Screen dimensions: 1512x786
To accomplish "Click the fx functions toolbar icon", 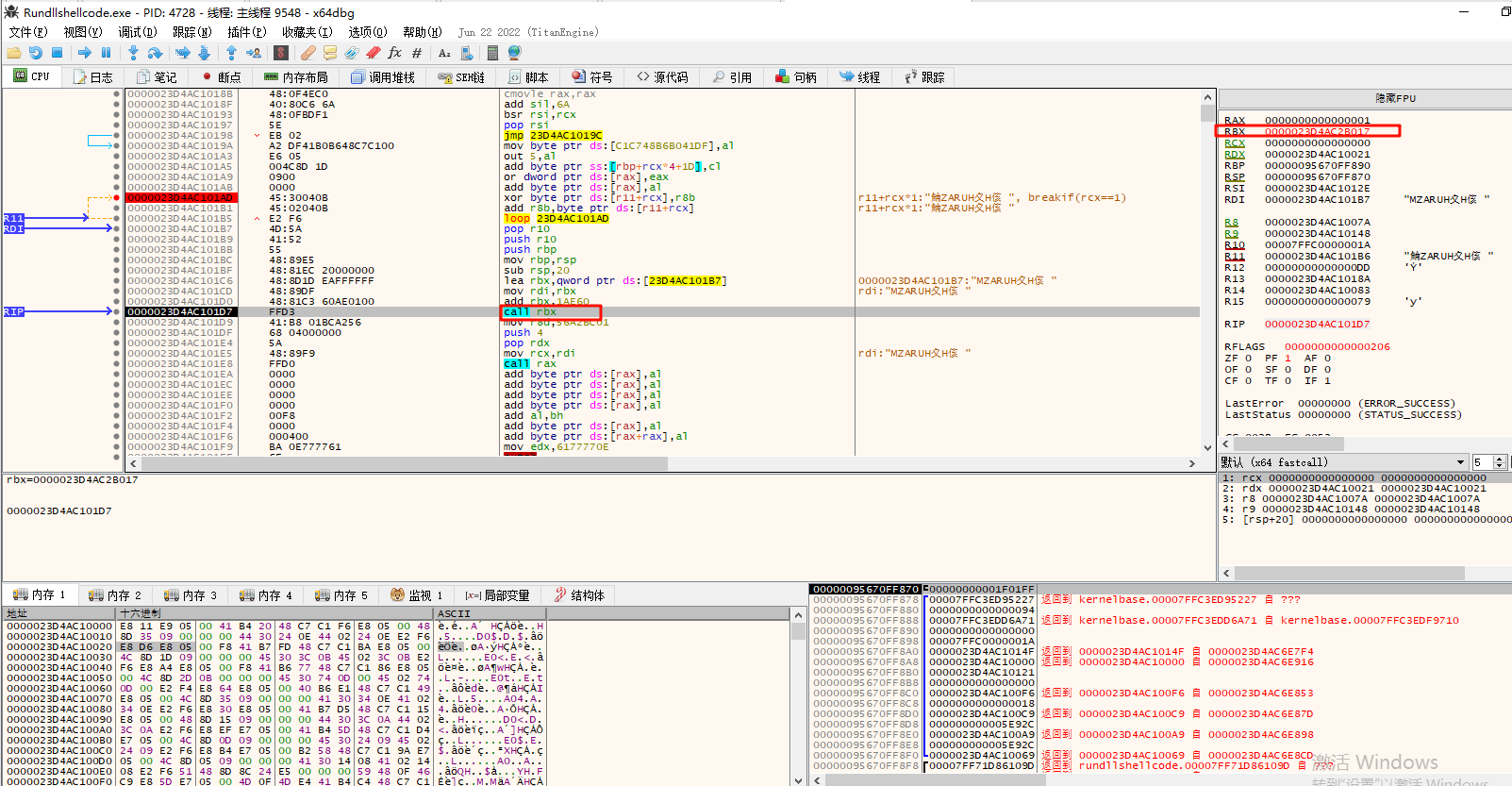I will (394, 53).
